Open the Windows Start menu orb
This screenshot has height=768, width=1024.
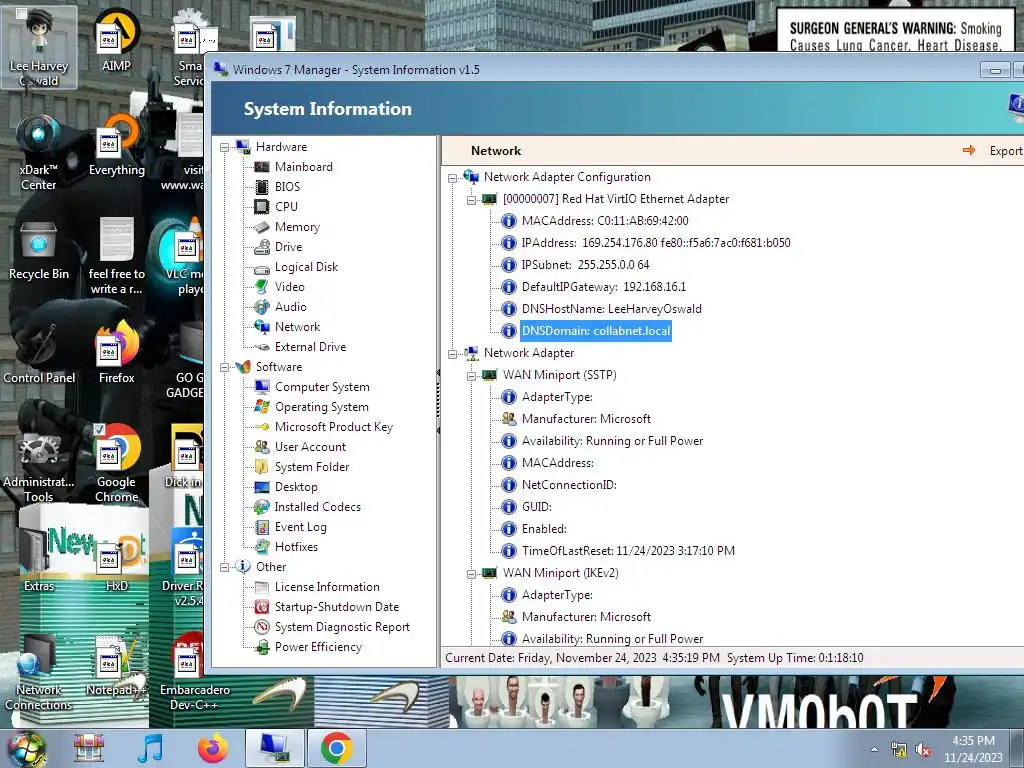coord(27,748)
